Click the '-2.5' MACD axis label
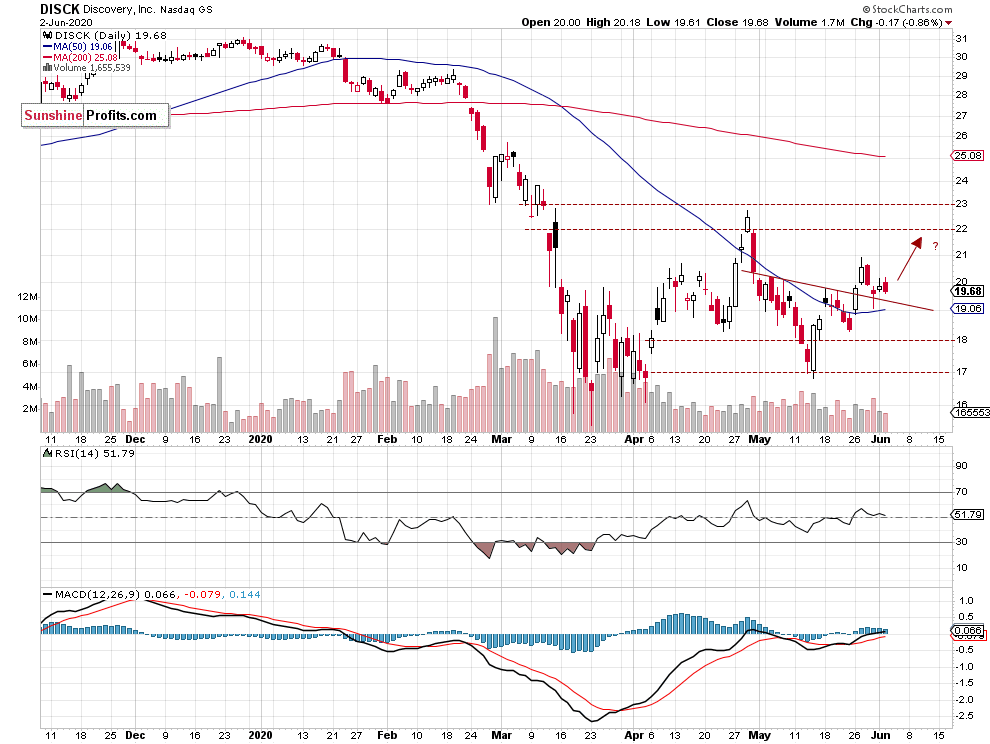 (965, 716)
